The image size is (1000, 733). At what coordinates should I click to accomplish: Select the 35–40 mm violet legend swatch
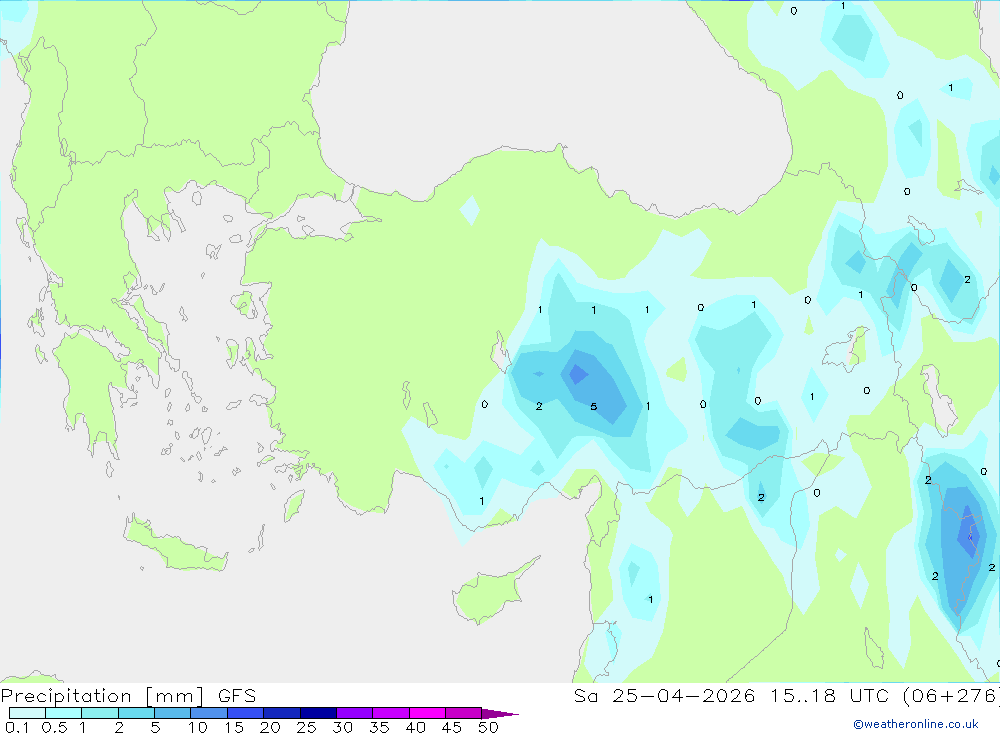click(x=390, y=713)
